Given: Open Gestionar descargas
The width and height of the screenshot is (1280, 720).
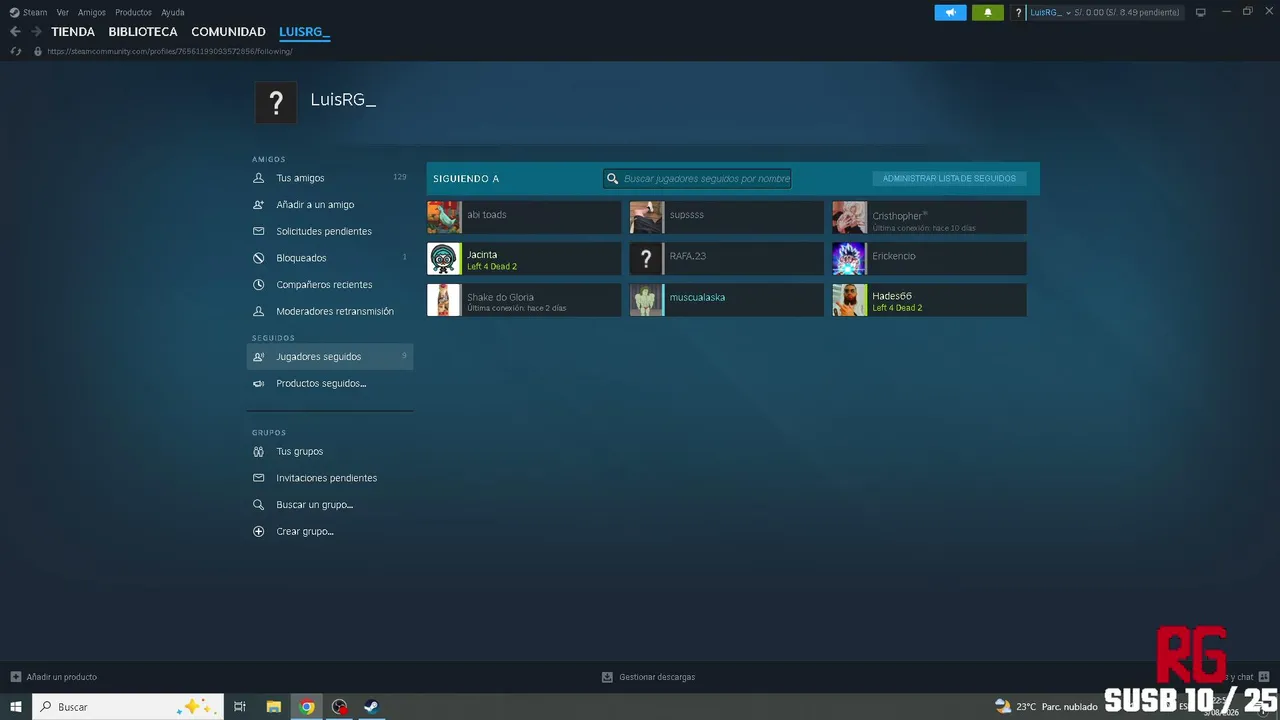Looking at the screenshot, I should (x=657, y=677).
